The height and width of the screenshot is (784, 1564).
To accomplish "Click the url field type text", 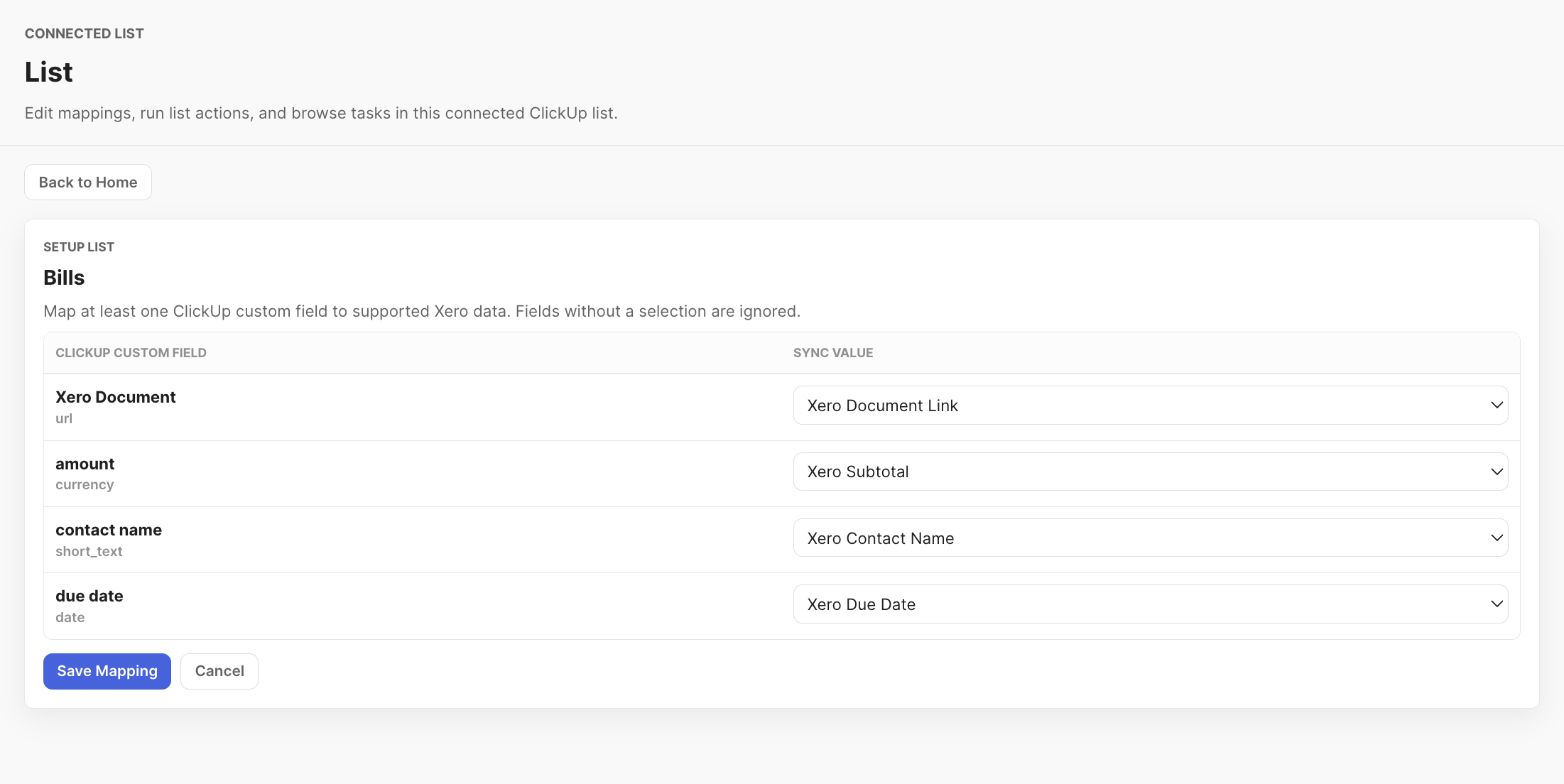I will point(64,418).
